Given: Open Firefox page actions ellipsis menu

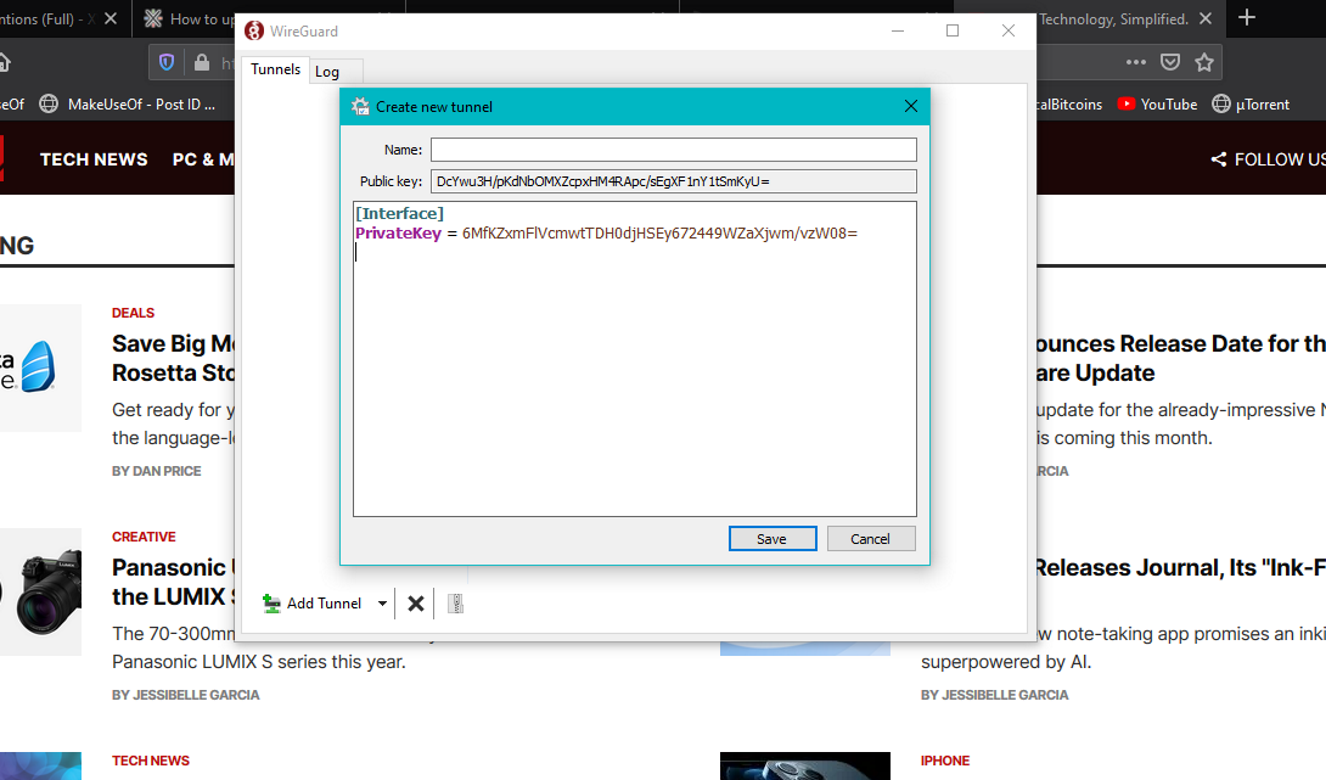Looking at the screenshot, I should click(x=1136, y=62).
